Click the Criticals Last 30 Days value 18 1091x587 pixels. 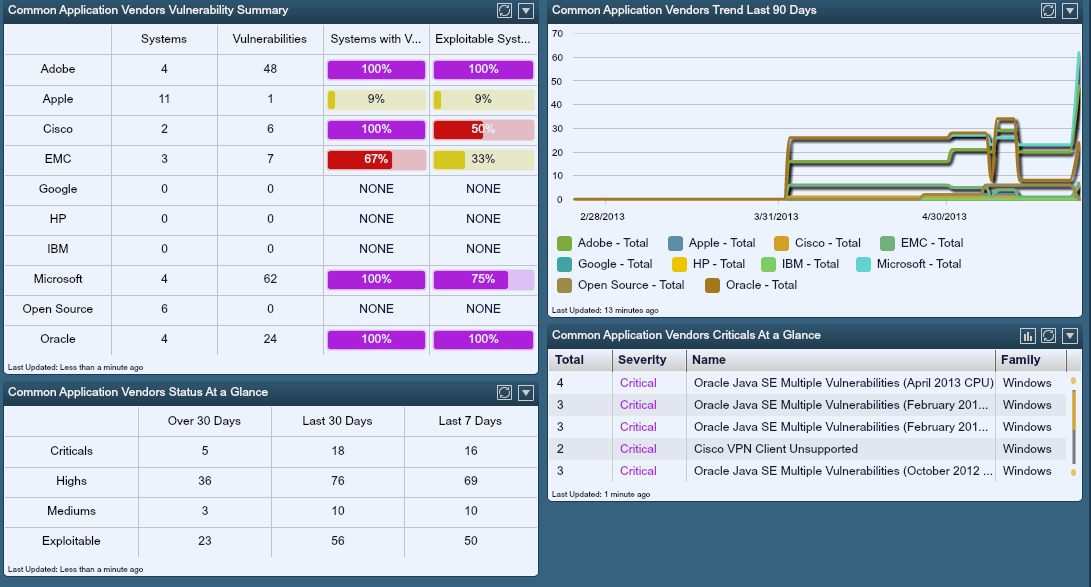click(338, 451)
